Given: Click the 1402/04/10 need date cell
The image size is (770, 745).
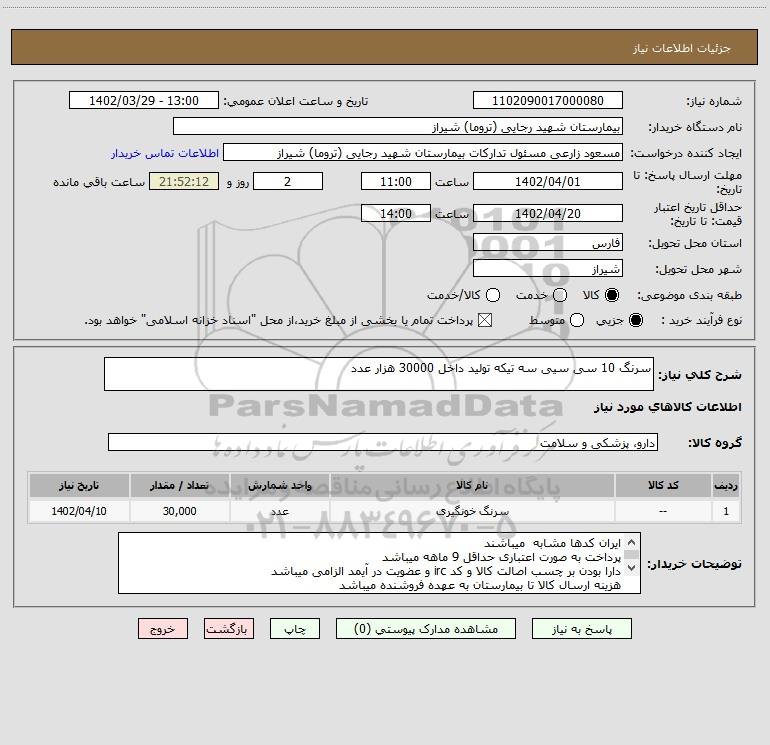Looking at the screenshot, I should [x=79, y=511].
